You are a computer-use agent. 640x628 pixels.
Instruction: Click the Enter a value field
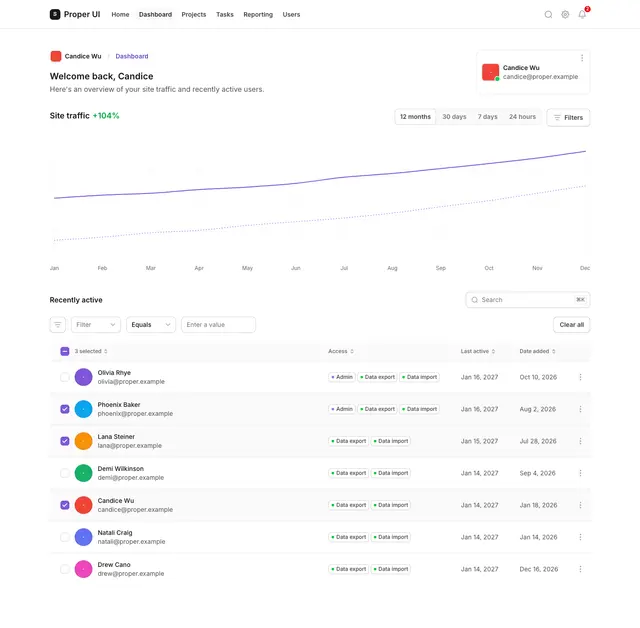tap(218, 325)
